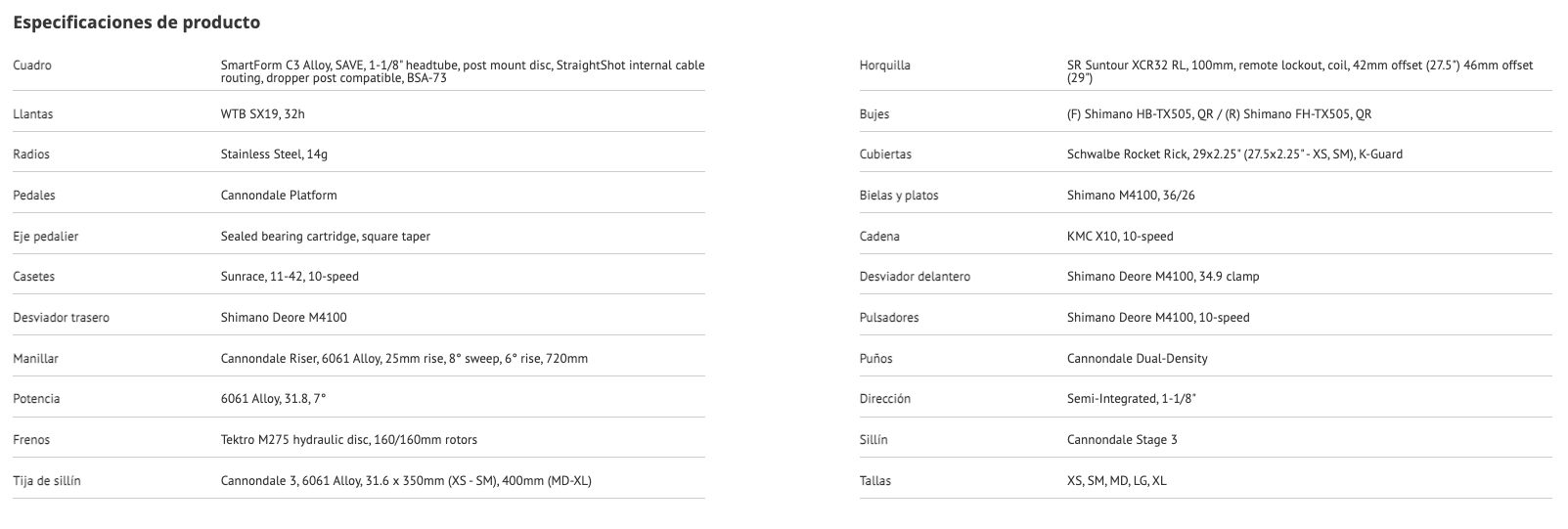1568x529 pixels.
Task: Select the Shimano HB-TX505 hubs value
Action: pyautogui.click(x=1219, y=114)
